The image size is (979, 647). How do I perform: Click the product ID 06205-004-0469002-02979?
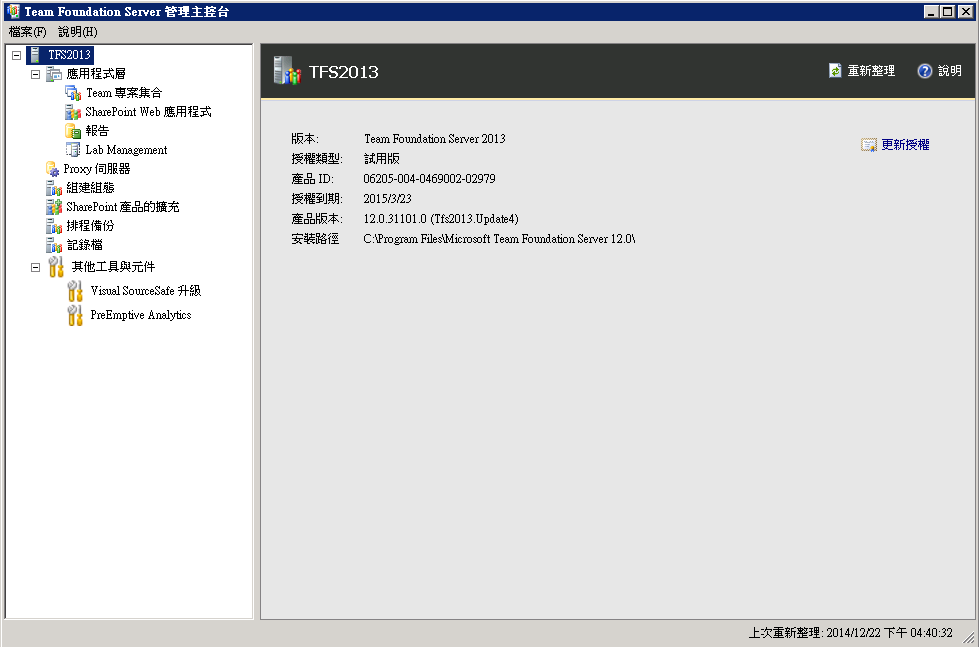coord(430,179)
